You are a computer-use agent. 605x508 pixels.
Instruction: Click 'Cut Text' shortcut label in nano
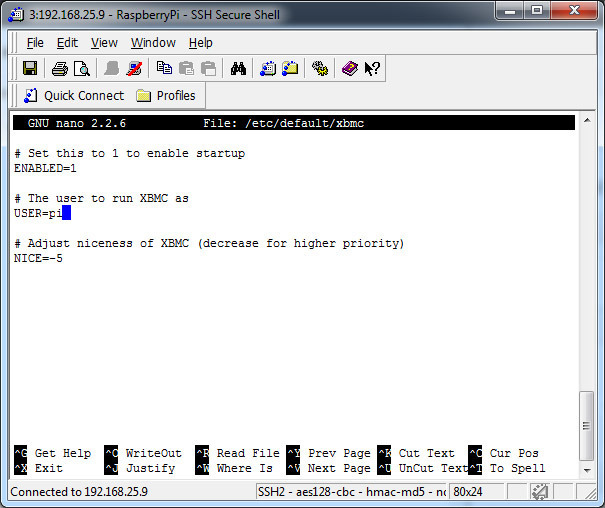(x=426, y=453)
